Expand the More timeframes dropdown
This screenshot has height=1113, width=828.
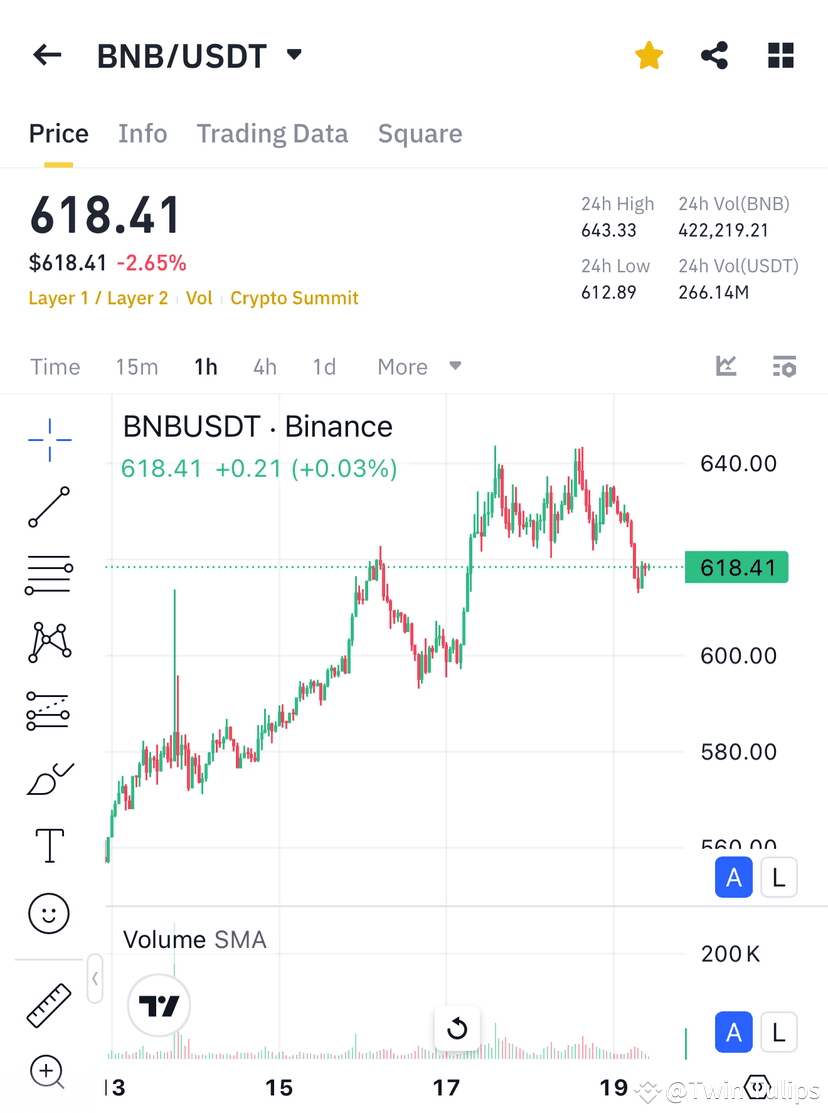tap(420, 366)
